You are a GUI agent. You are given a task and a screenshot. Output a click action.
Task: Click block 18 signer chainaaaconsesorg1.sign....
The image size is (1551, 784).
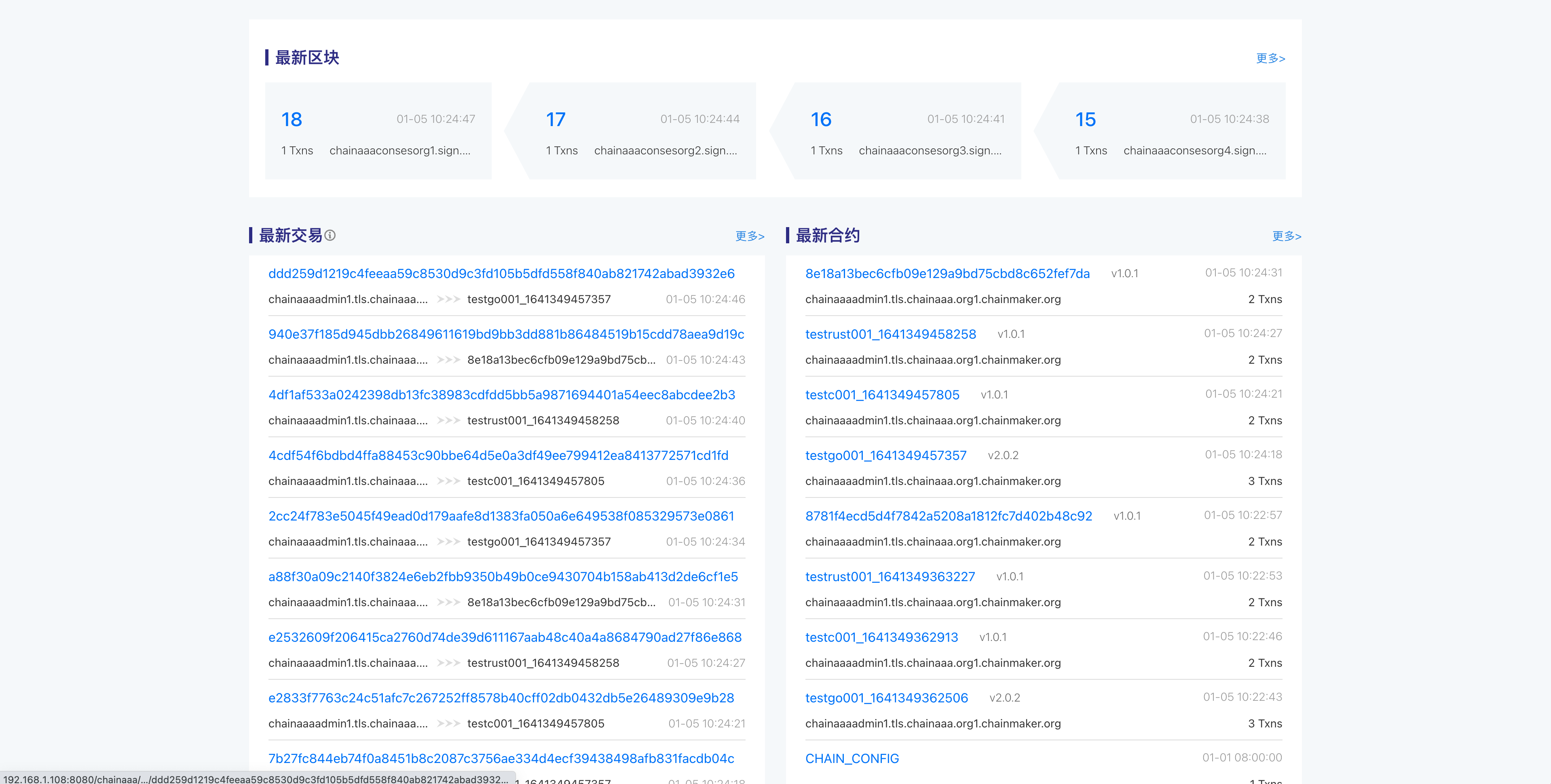click(x=400, y=150)
